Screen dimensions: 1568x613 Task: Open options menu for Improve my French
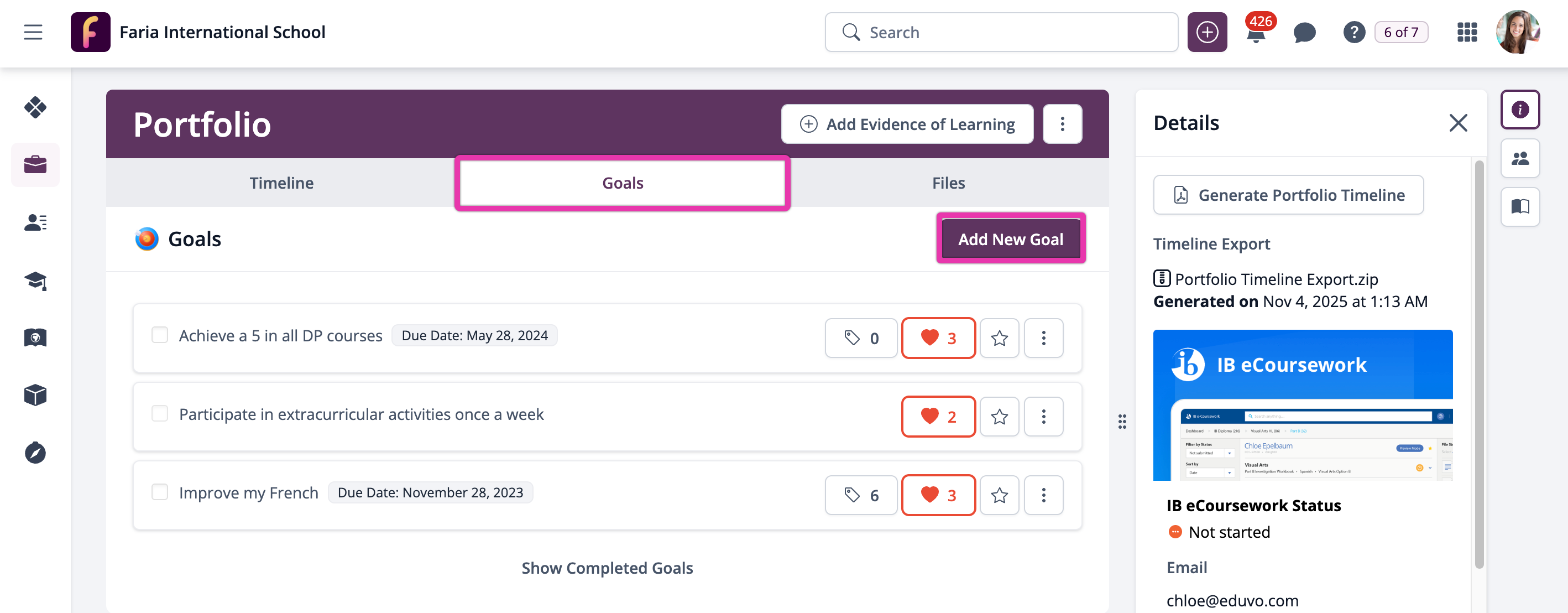pyautogui.click(x=1043, y=495)
